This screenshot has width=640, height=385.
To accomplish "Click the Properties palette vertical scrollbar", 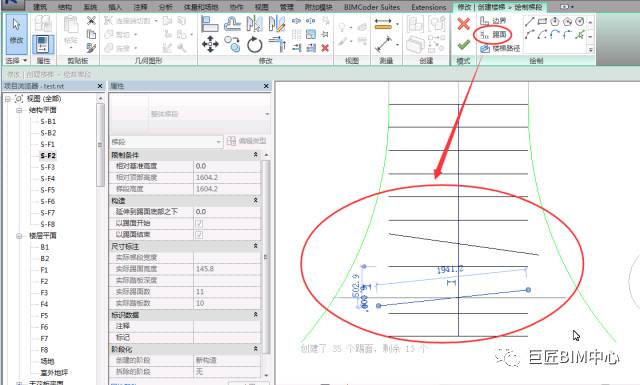I will click(x=266, y=256).
